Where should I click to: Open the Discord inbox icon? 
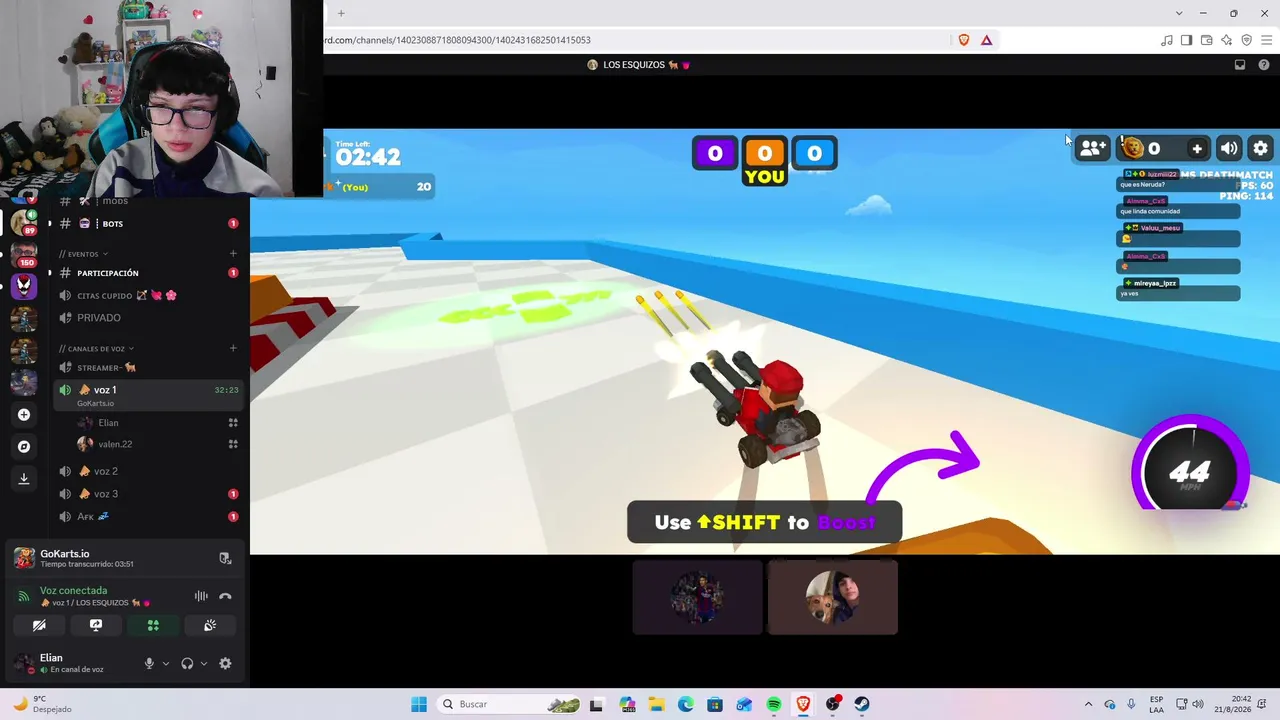point(1240,65)
